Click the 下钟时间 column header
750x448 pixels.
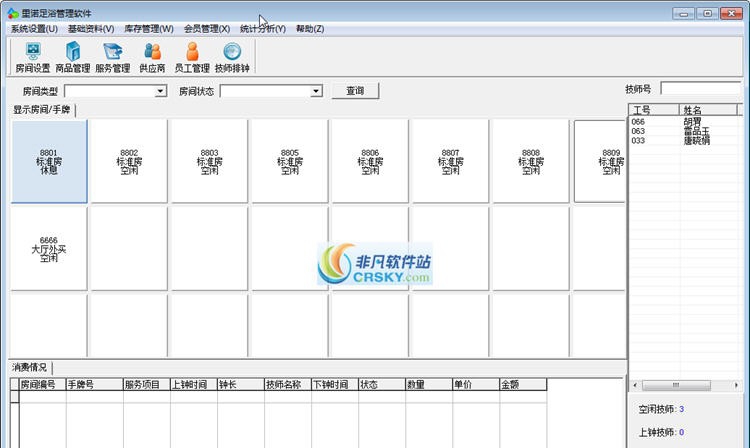[334, 384]
